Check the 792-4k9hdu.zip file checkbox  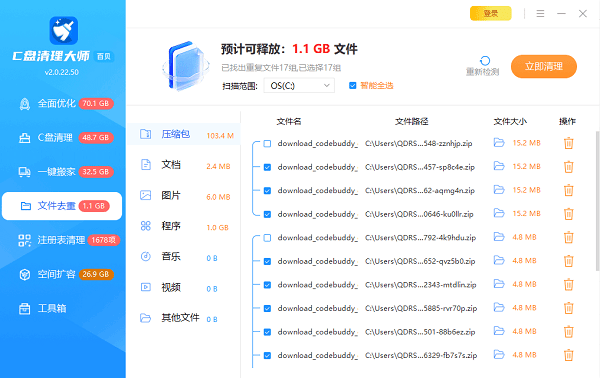point(267,238)
